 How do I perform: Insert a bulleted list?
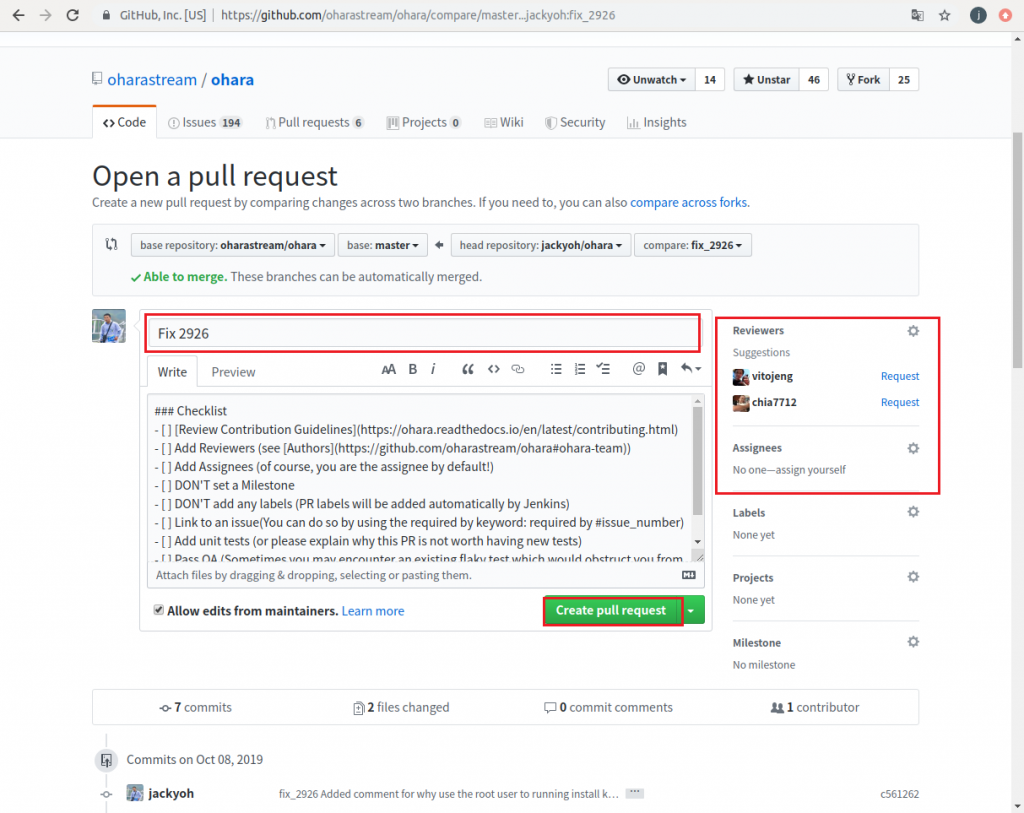tap(556, 370)
